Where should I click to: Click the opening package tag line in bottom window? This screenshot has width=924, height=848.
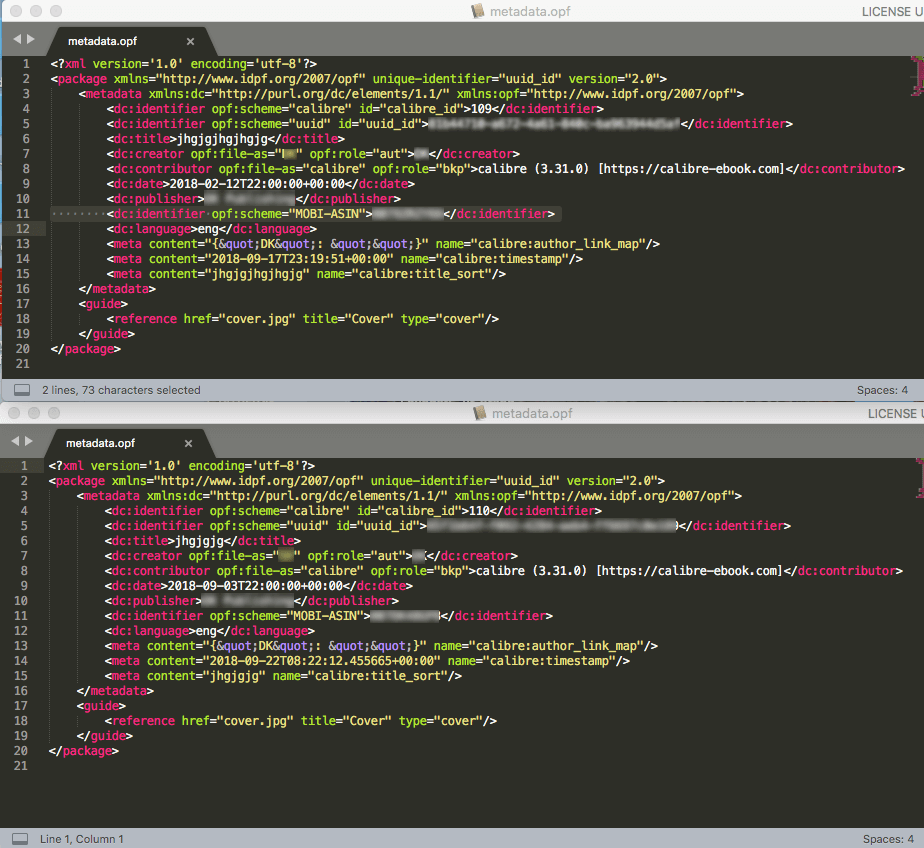(357, 480)
